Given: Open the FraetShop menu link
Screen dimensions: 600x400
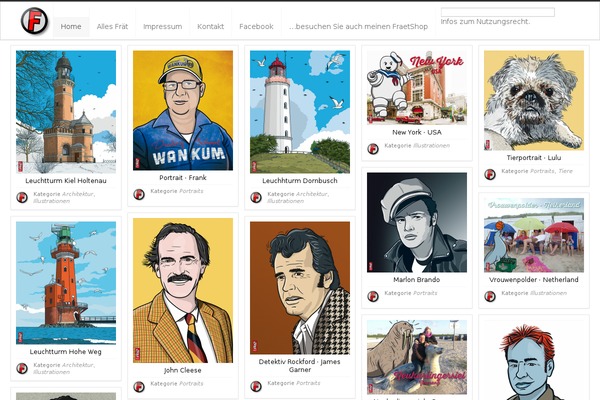Looking at the screenshot, I should 359,27.
